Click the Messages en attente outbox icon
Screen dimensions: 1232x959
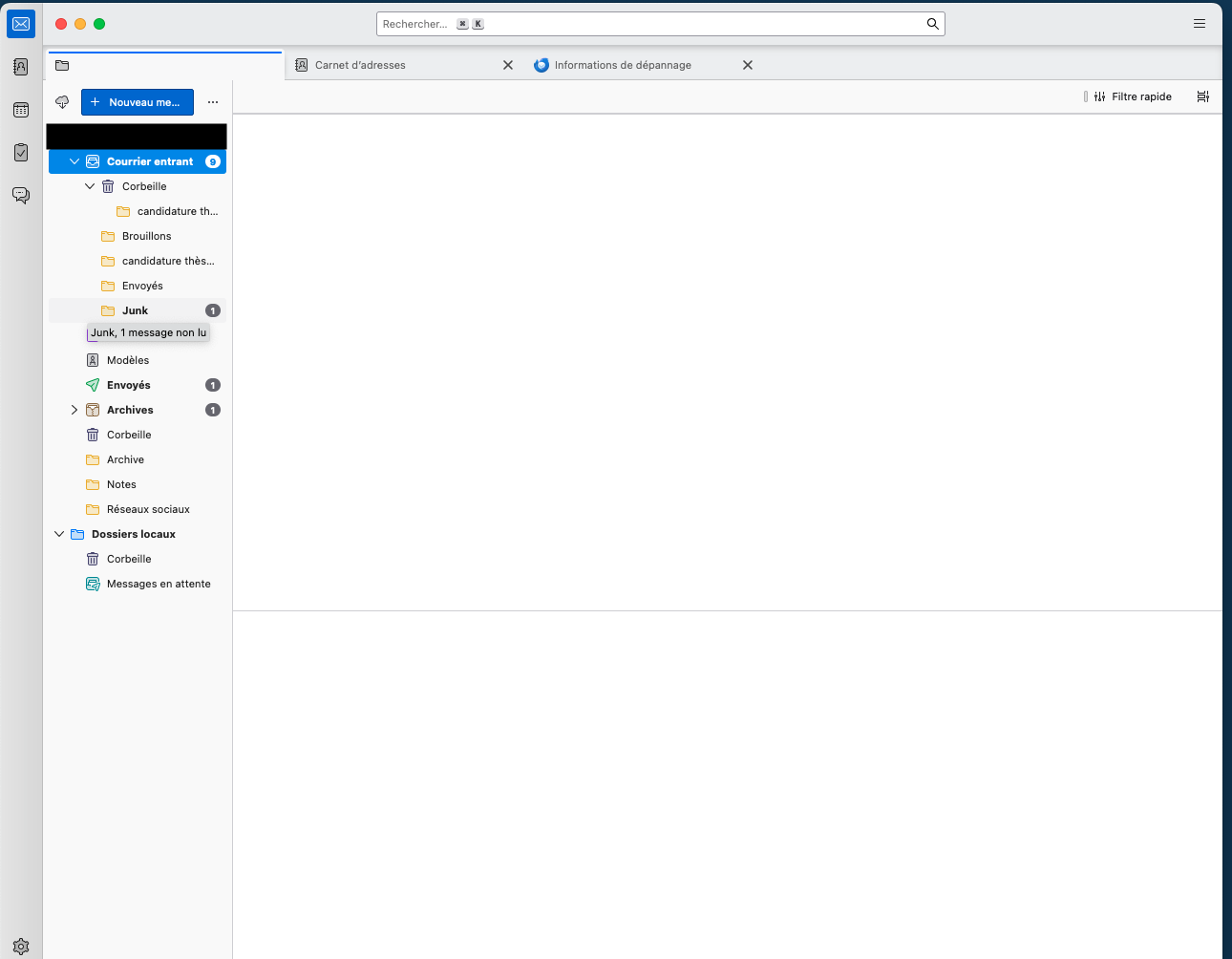click(93, 584)
